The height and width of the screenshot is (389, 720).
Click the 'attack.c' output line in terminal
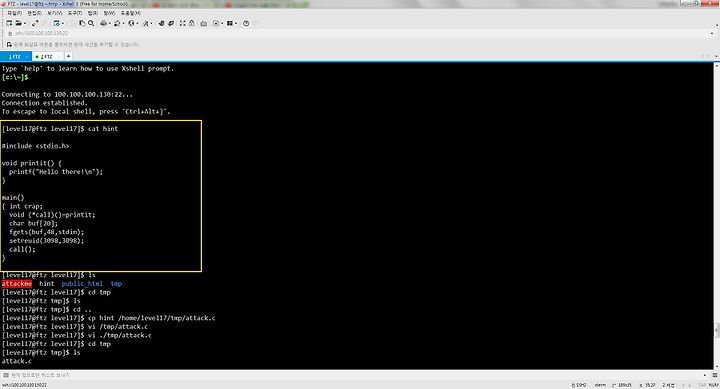pos(17,361)
